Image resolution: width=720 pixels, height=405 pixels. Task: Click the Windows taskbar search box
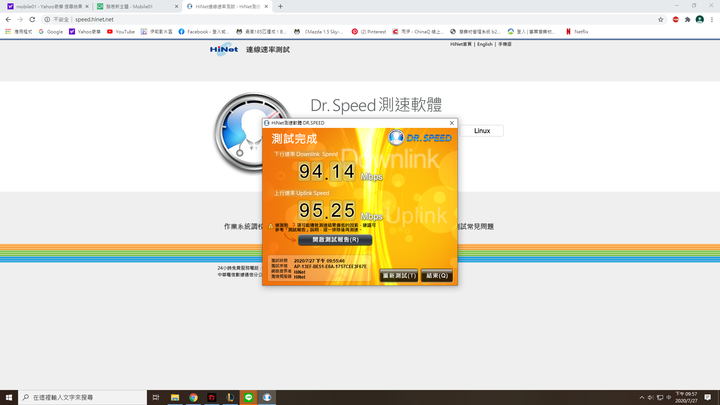(x=83, y=397)
